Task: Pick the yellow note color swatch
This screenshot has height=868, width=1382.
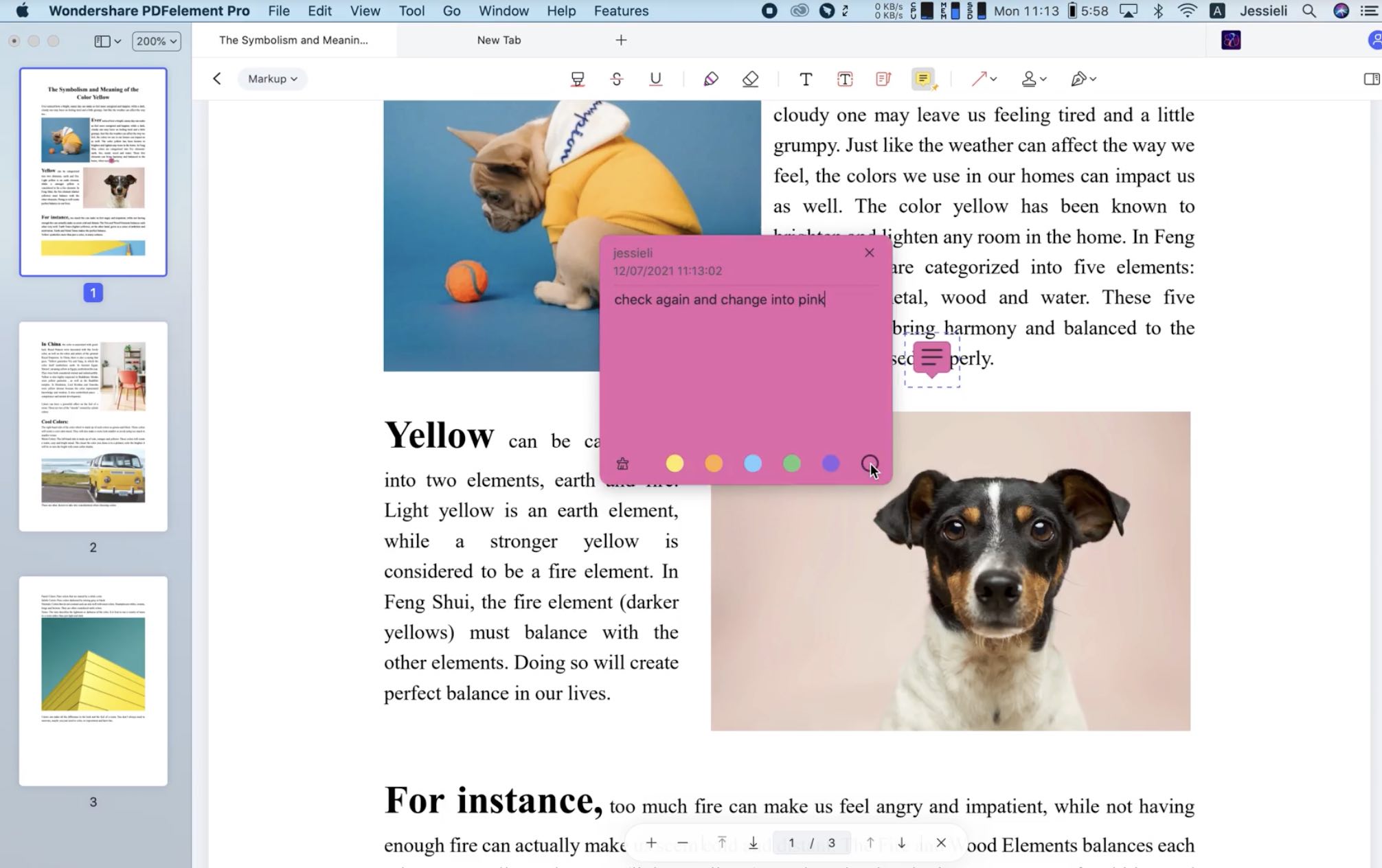Action: (x=675, y=464)
